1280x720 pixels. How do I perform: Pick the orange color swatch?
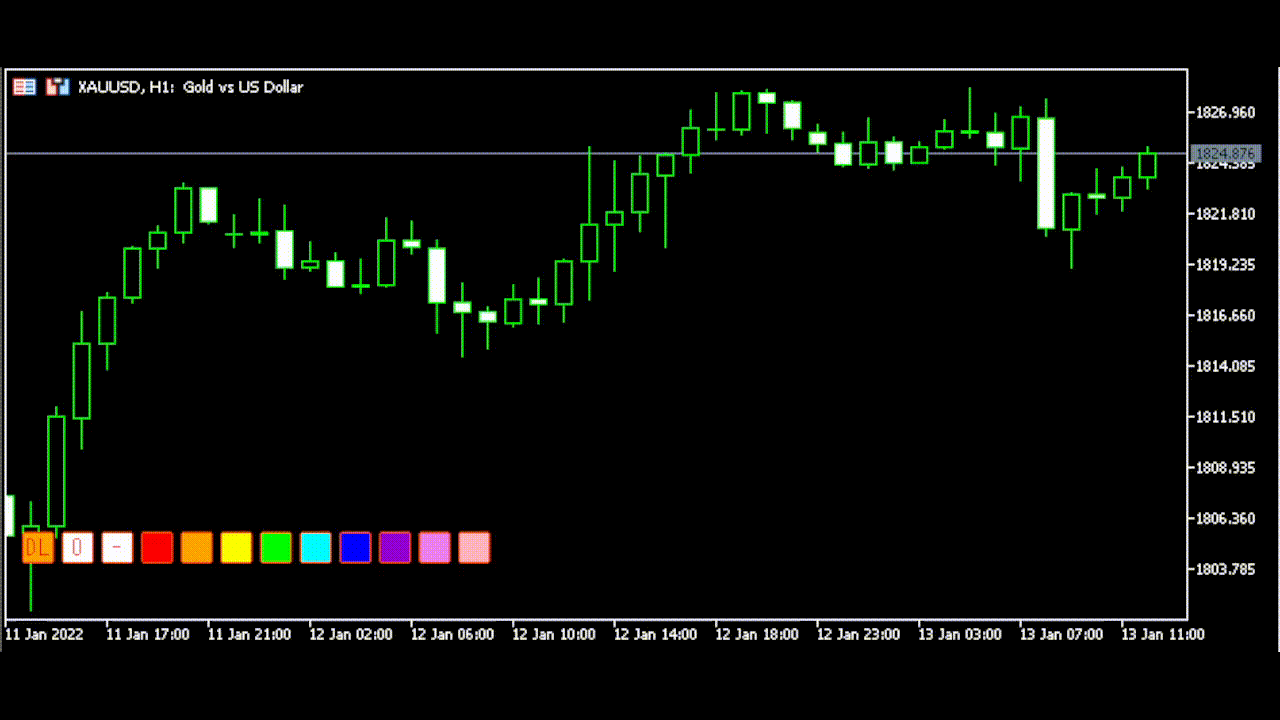pos(197,548)
